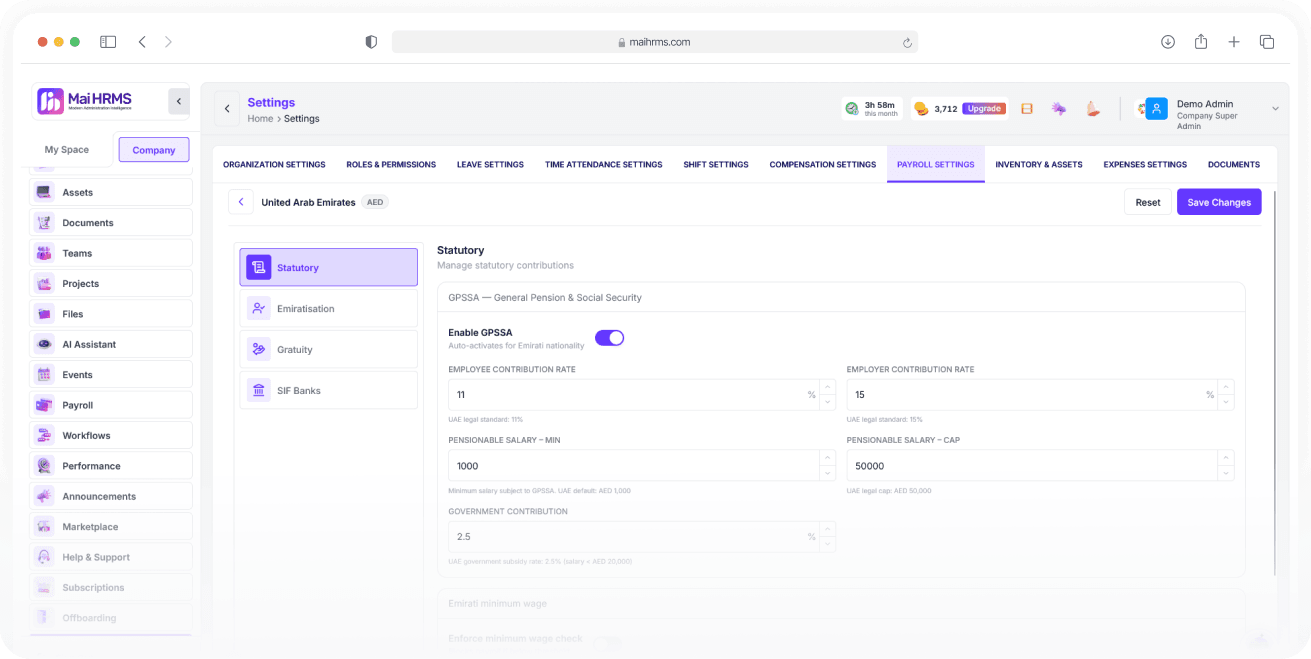Click the Upgrade badge
Viewport: 1311px width, 659px height.
[x=984, y=108]
